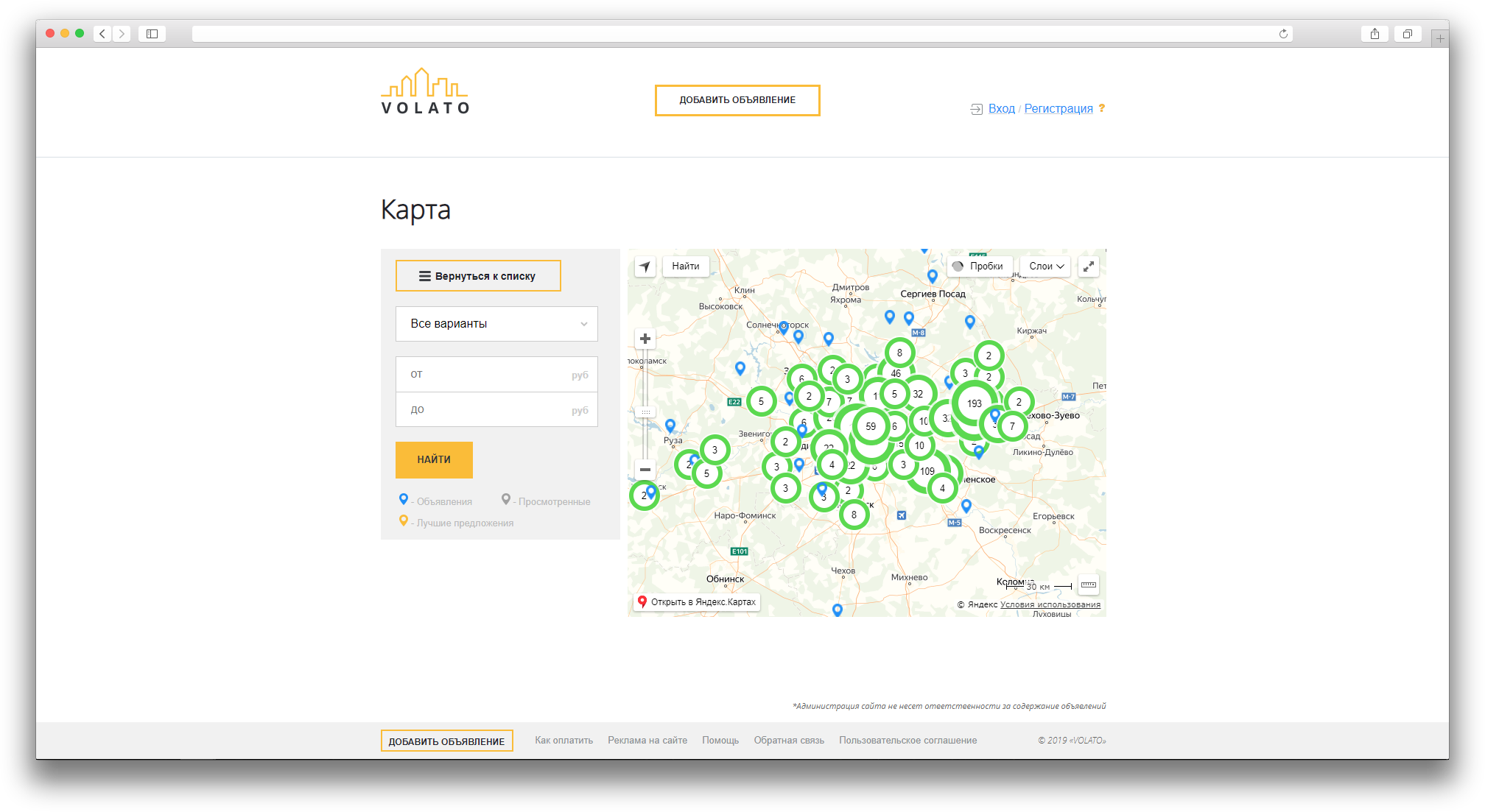
Task: Click the VOLATO logo
Action: point(425,91)
